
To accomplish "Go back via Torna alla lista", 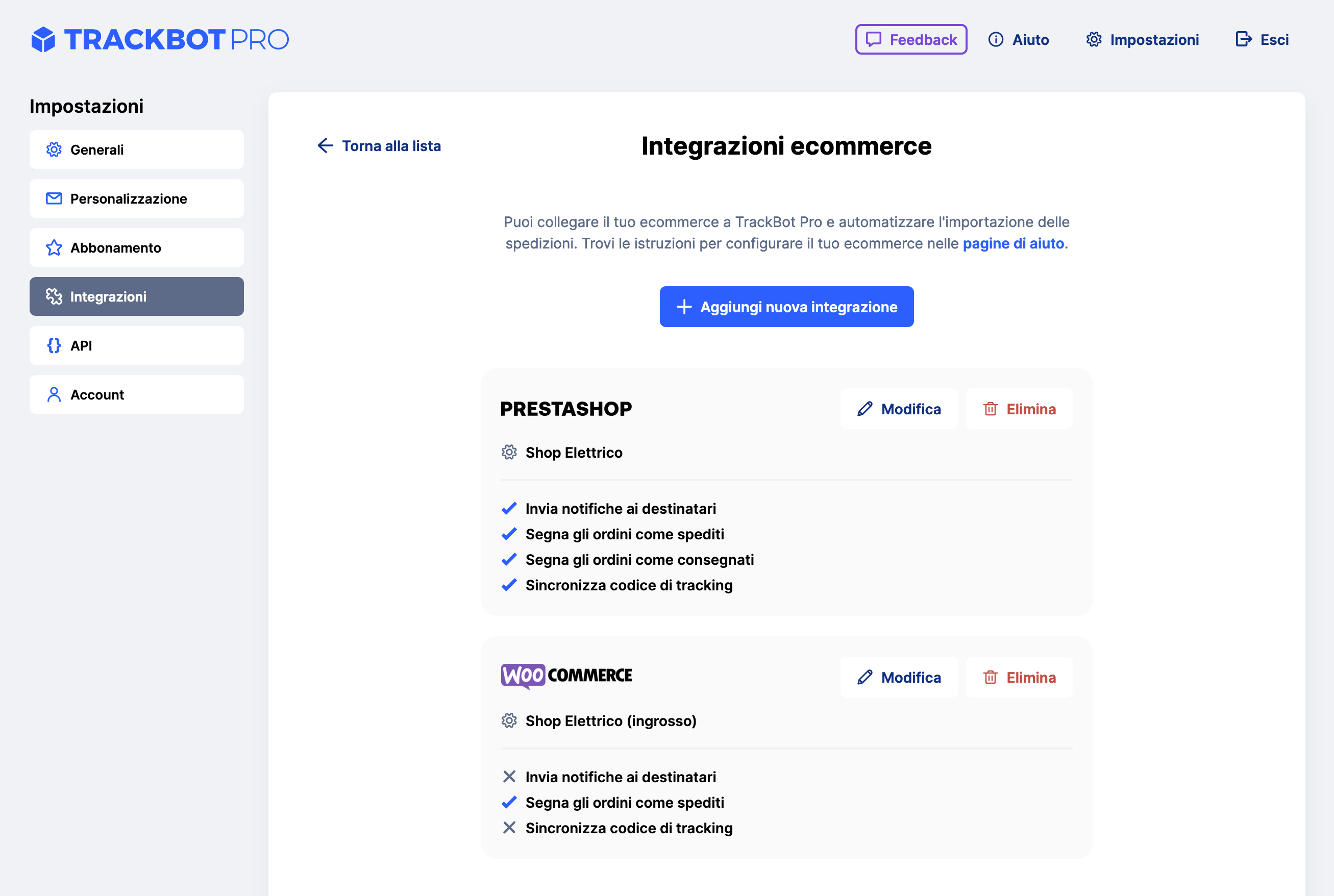I will tap(379, 146).
